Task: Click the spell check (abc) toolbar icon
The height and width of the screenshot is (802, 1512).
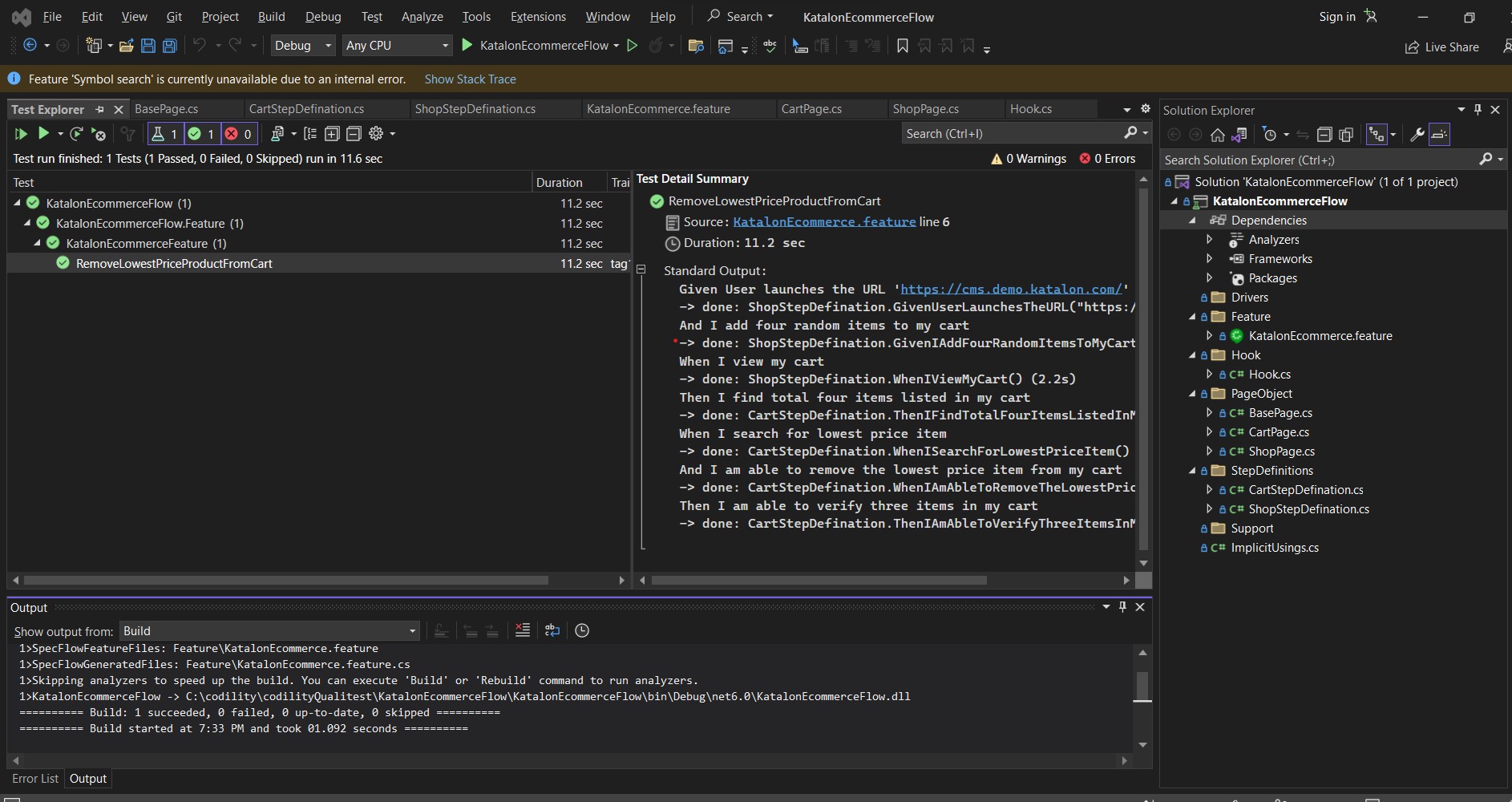Action: [770, 47]
